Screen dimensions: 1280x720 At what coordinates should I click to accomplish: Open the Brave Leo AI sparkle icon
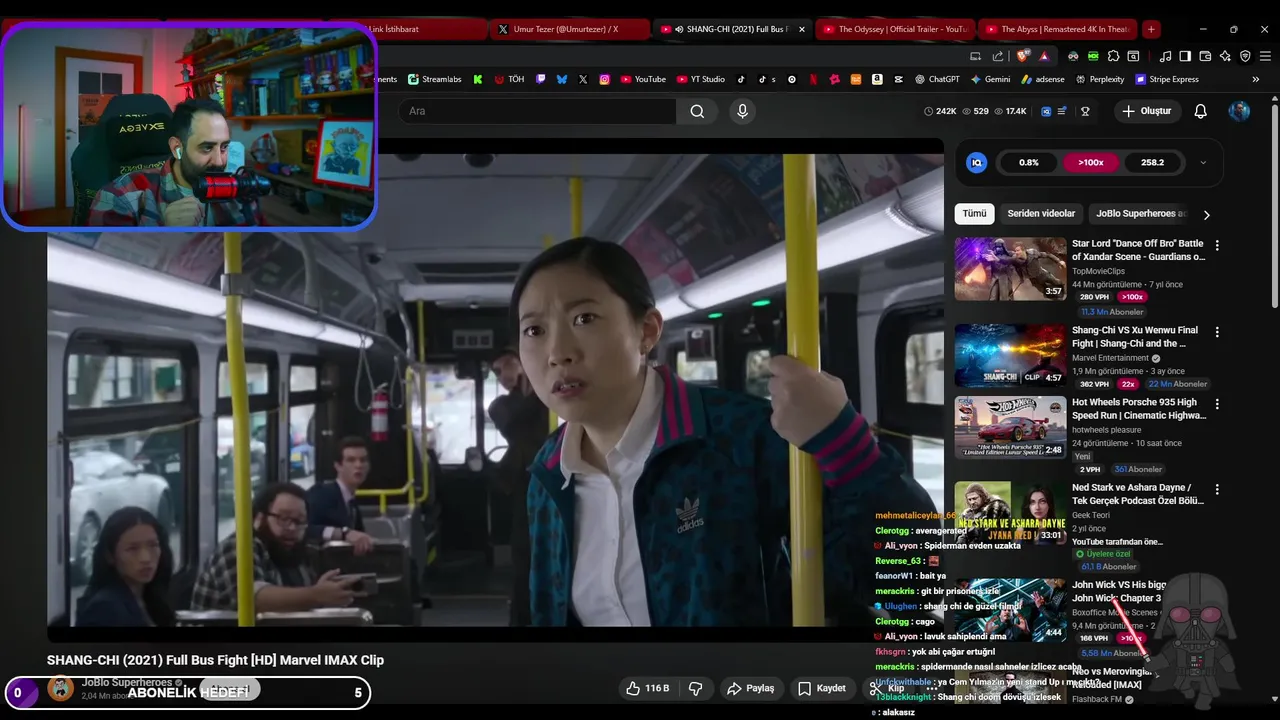pos(1225,56)
